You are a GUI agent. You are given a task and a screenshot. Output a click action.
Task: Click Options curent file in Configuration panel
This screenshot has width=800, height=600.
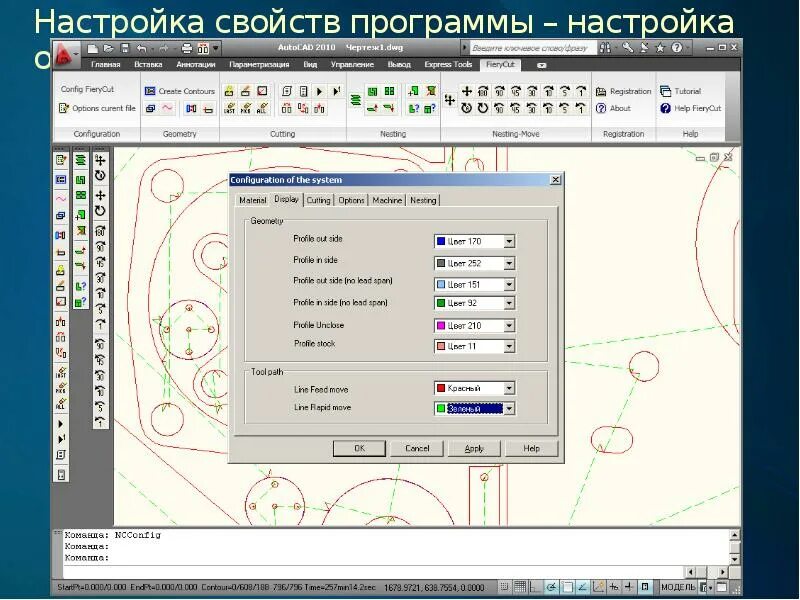98,108
